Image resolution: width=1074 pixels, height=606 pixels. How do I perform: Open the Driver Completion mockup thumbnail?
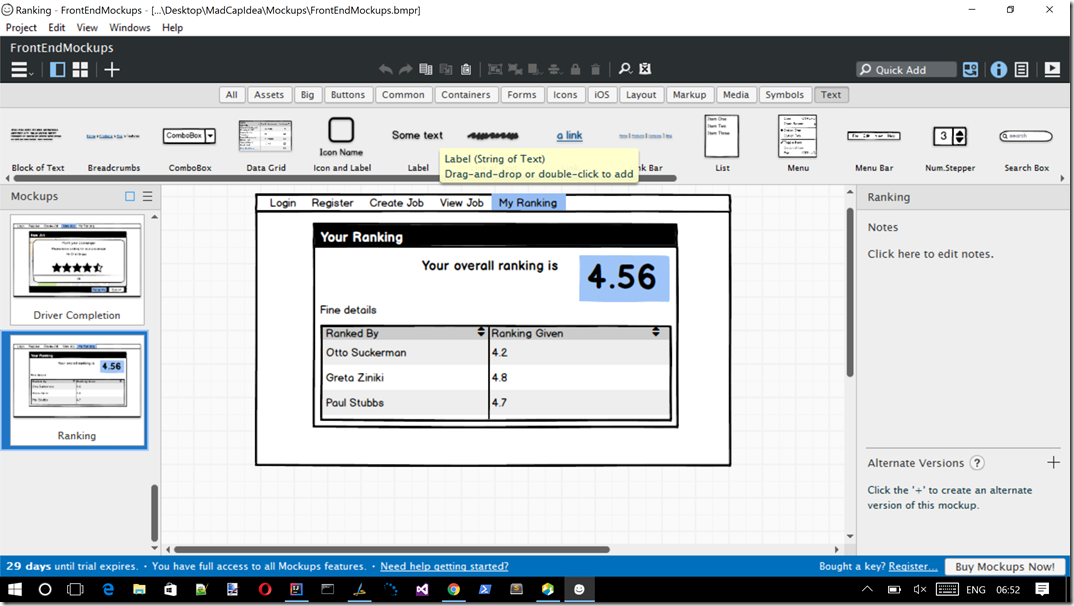pyautogui.click(x=77, y=269)
